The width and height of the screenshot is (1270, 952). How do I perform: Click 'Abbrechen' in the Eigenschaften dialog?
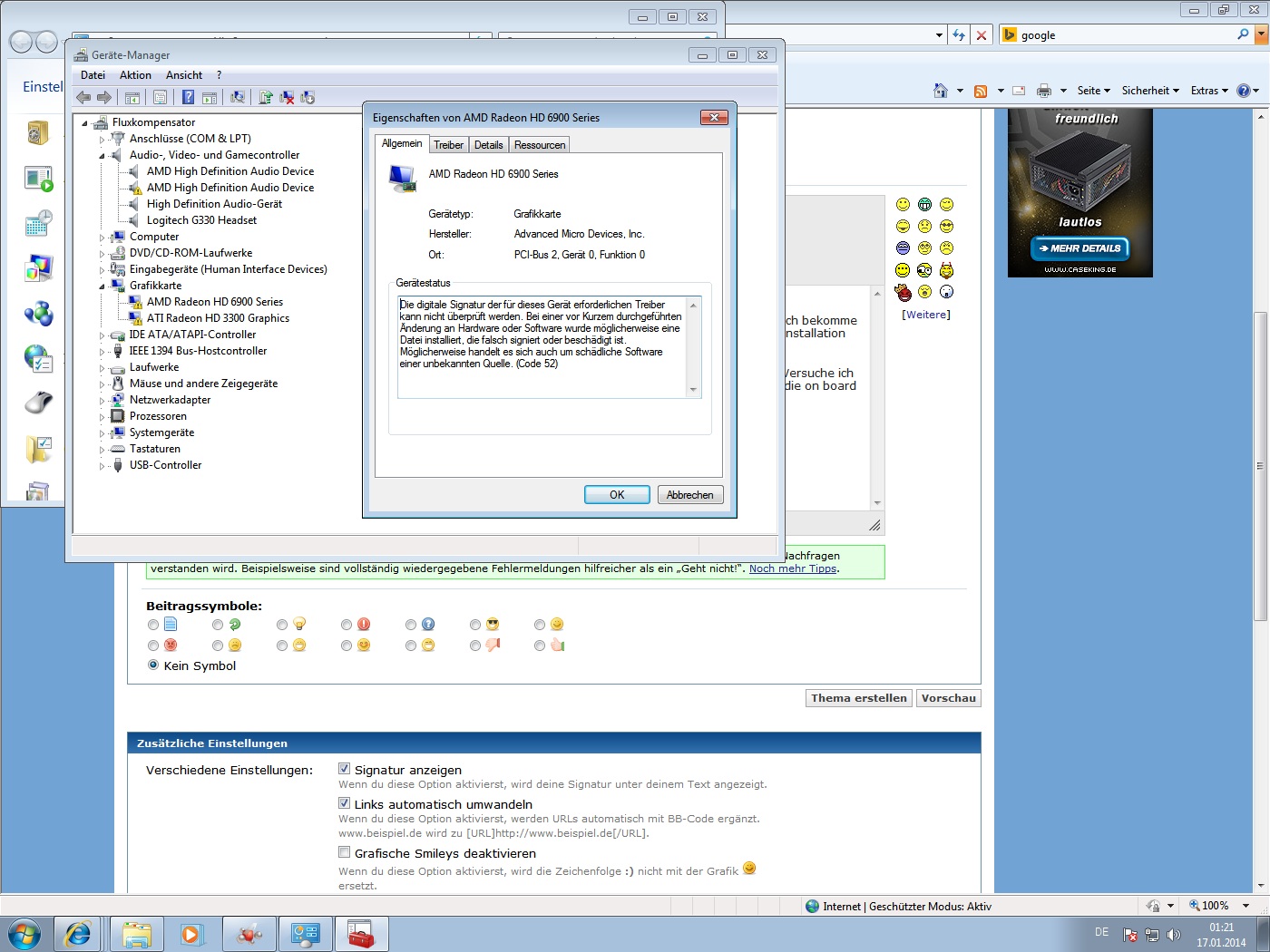[x=690, y=495]
